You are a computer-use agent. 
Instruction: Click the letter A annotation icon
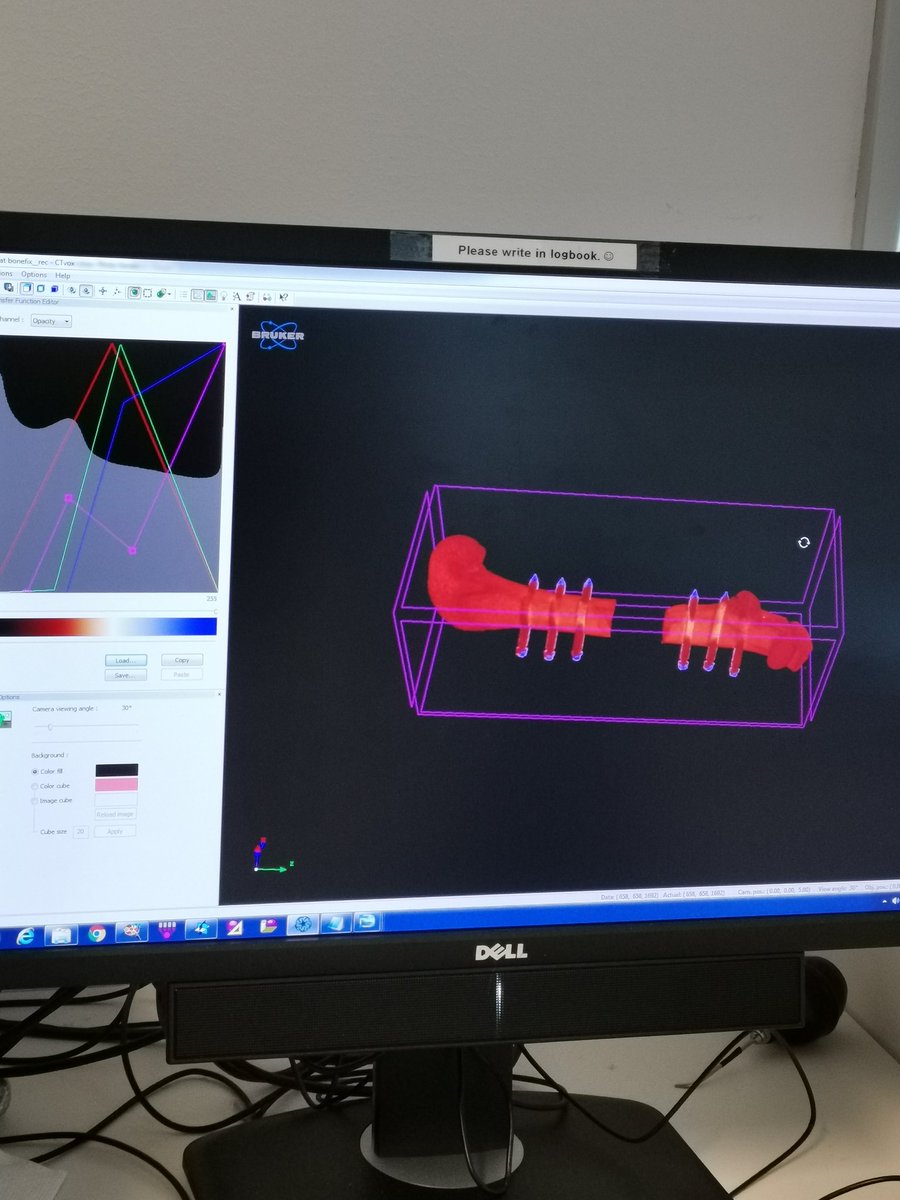[x=237, y=296]
